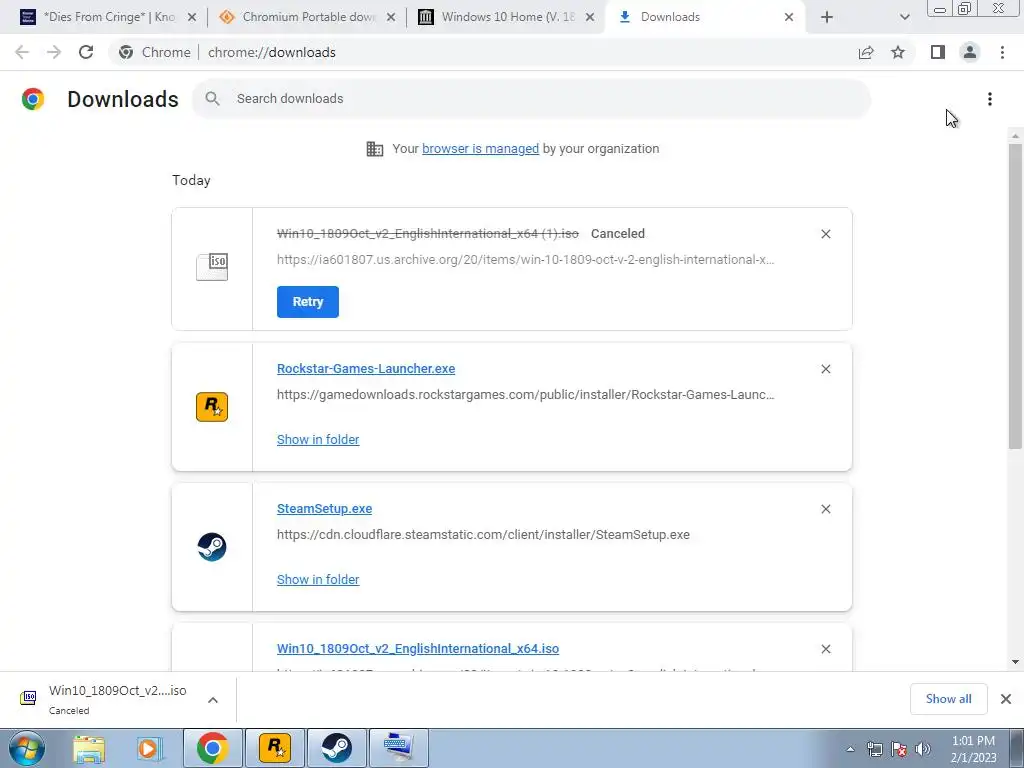Click the Chrome taskbar button

click(212, 748)
